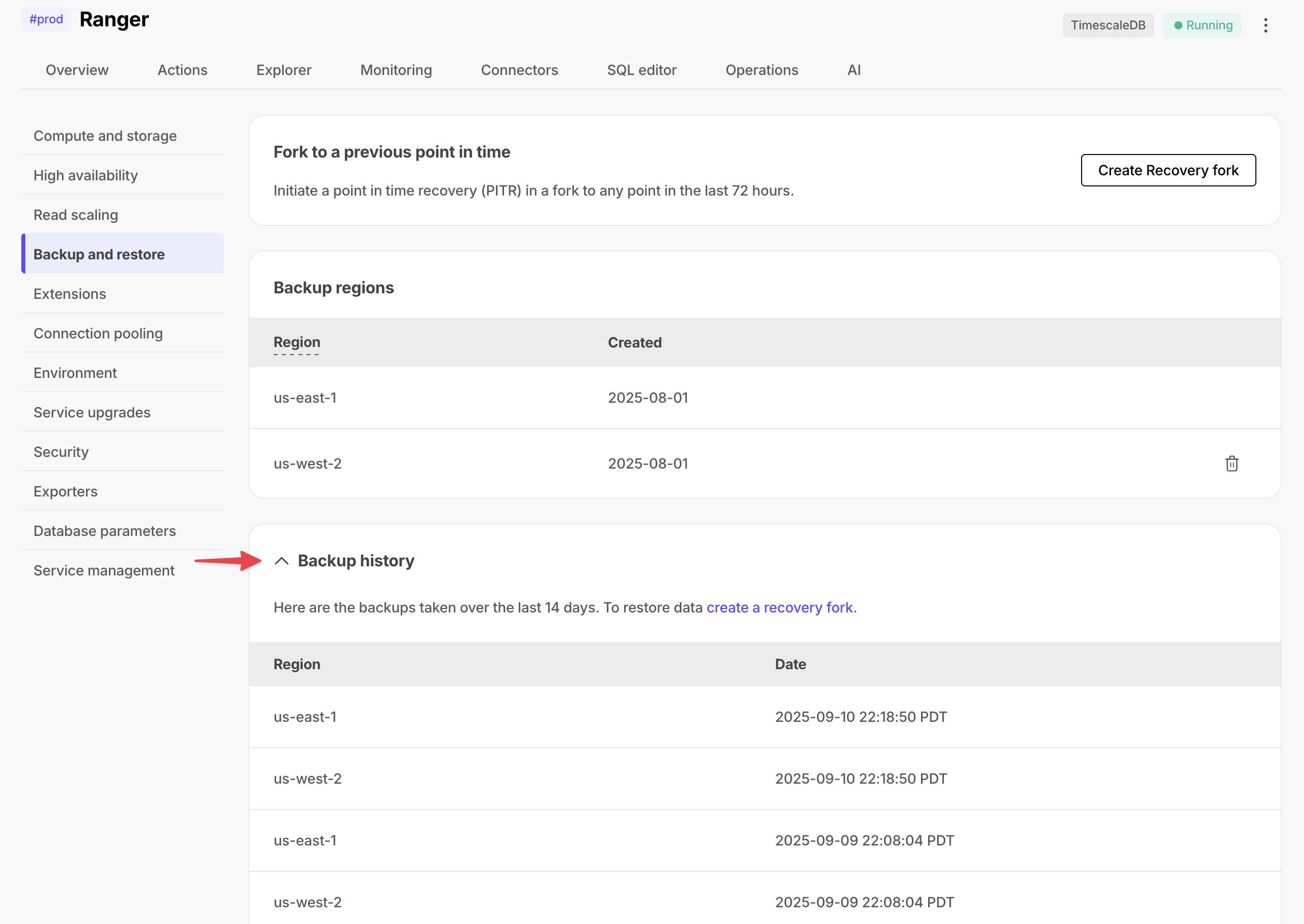The height and width of the screenshot is (924, 1304).
Task: Select the Connectors tab
Action: [x=519, y=70]
